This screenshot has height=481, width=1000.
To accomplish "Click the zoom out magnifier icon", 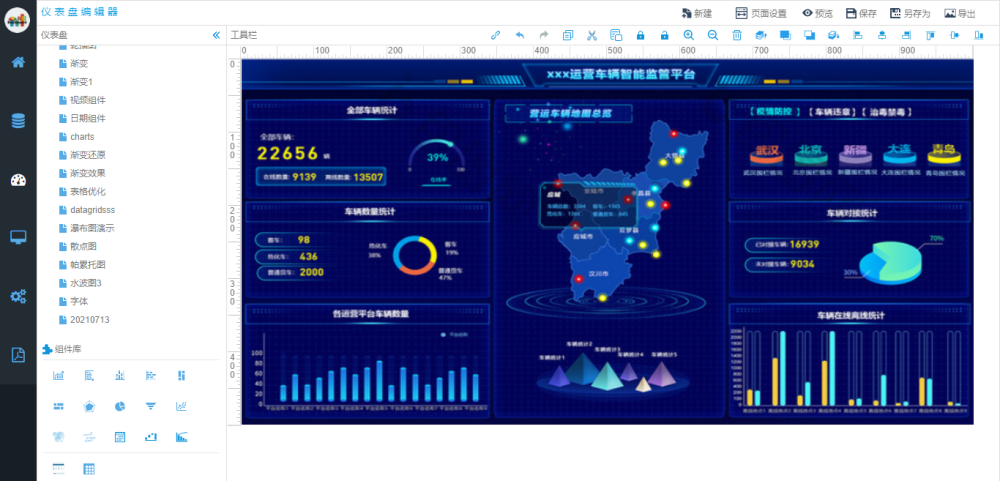I will (712, 35).
